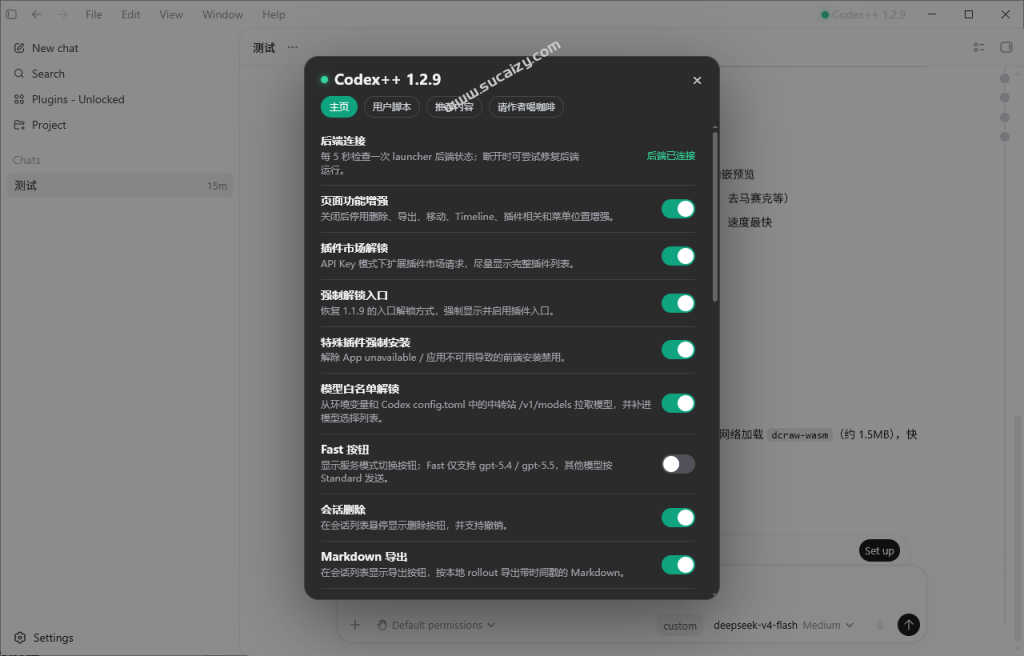Open the deepseek-v4-flash Medium model dropdown

(x=783, y=625)
